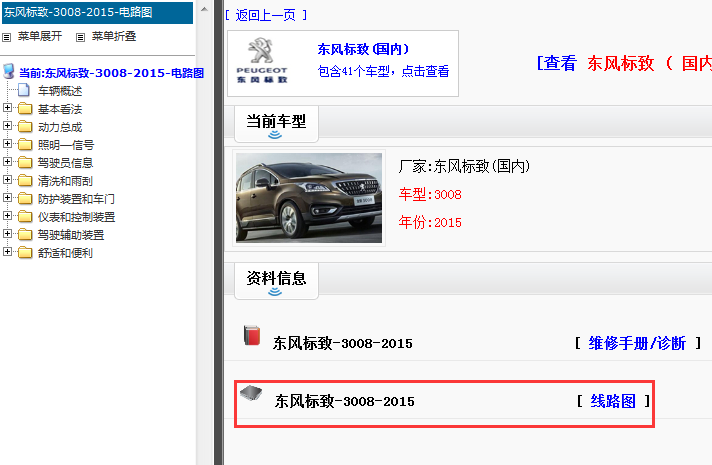Click the 3008 car thumbnail image

click(309, 198)
